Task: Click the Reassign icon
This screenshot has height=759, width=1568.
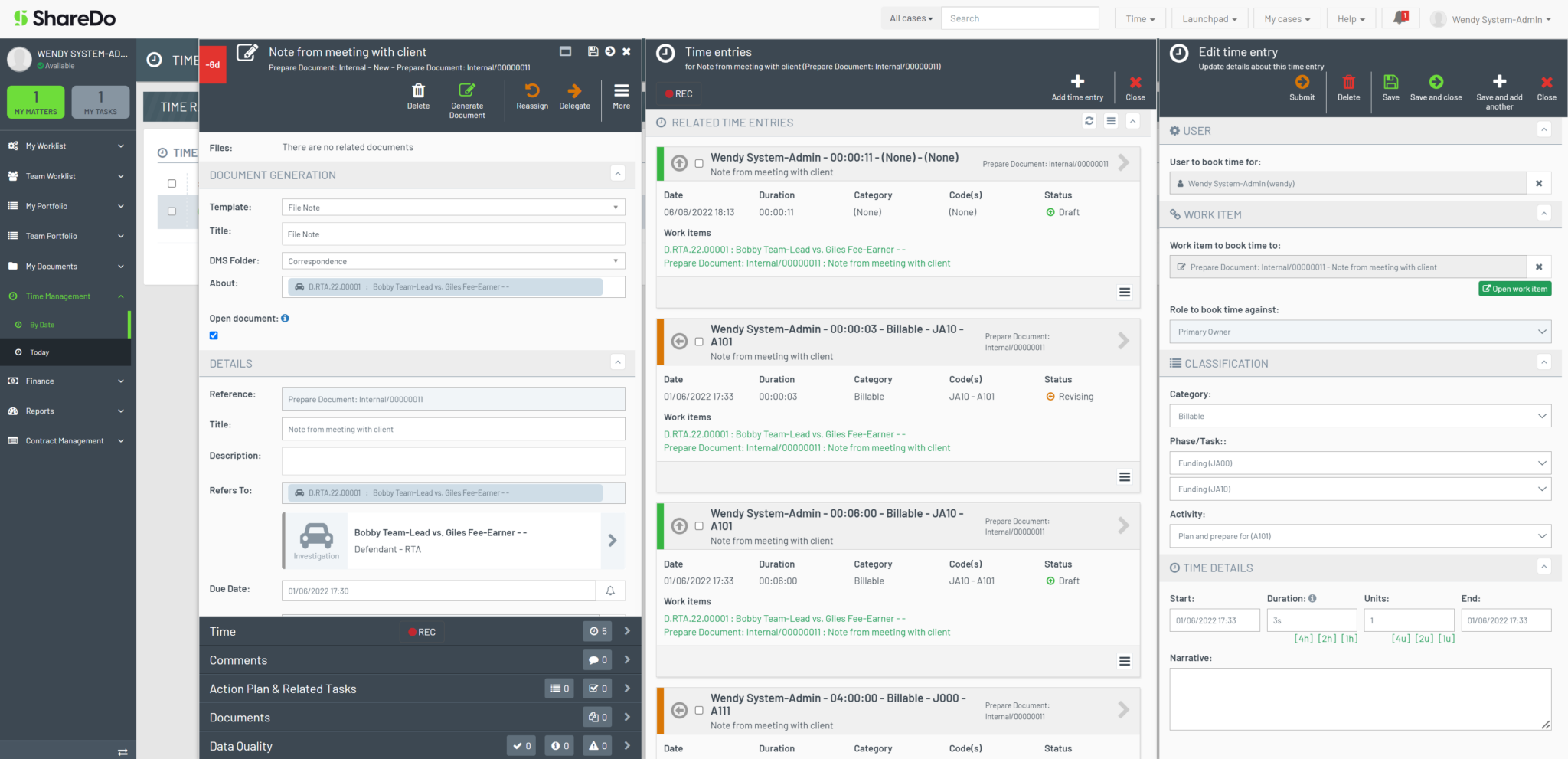Action: click(x=532, y=90)
